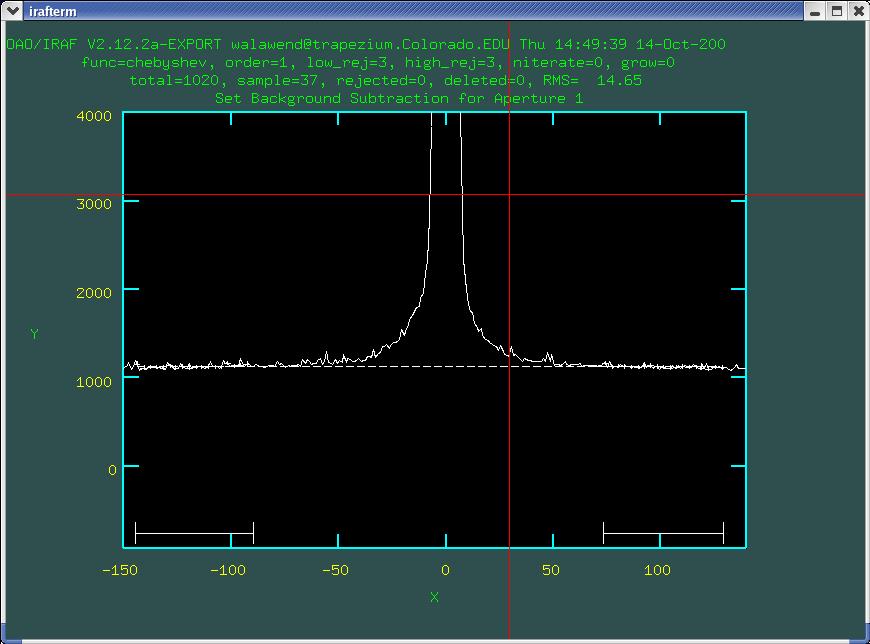Click the 'rejected=0' status text
This screenshot has height=644, width=870.
pyautogui.click(x=381, y=80)
